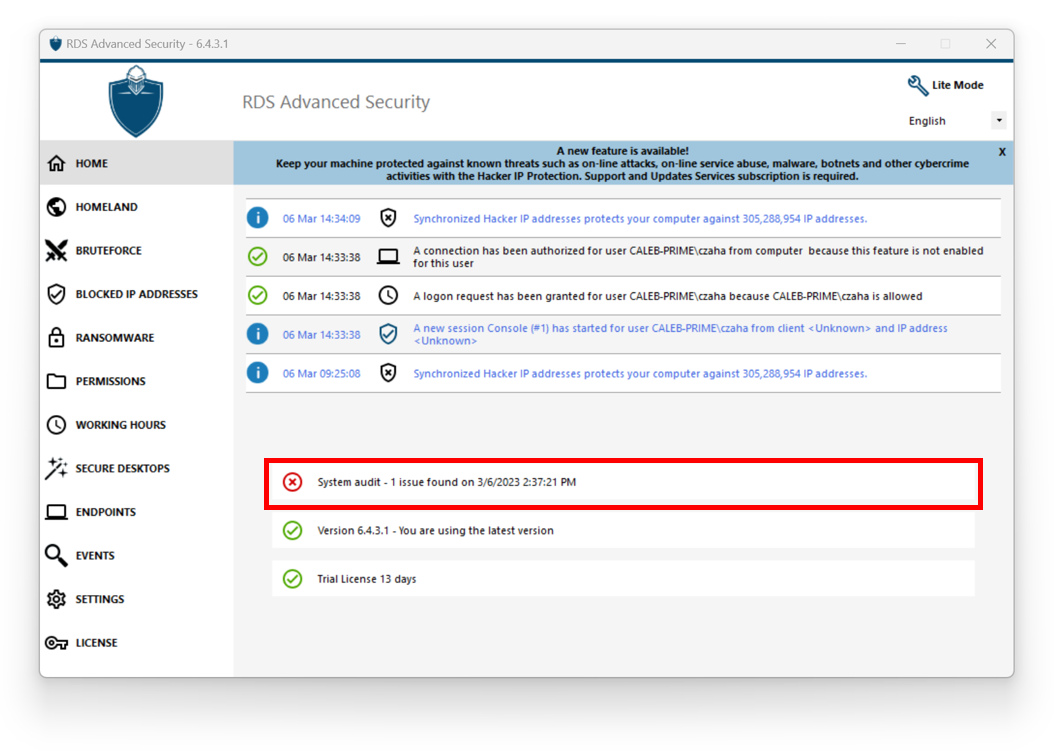This screenshot has width=1054, height=751.
Task: Click info icon for 14:34:09 event
Action: click(257, 218)
